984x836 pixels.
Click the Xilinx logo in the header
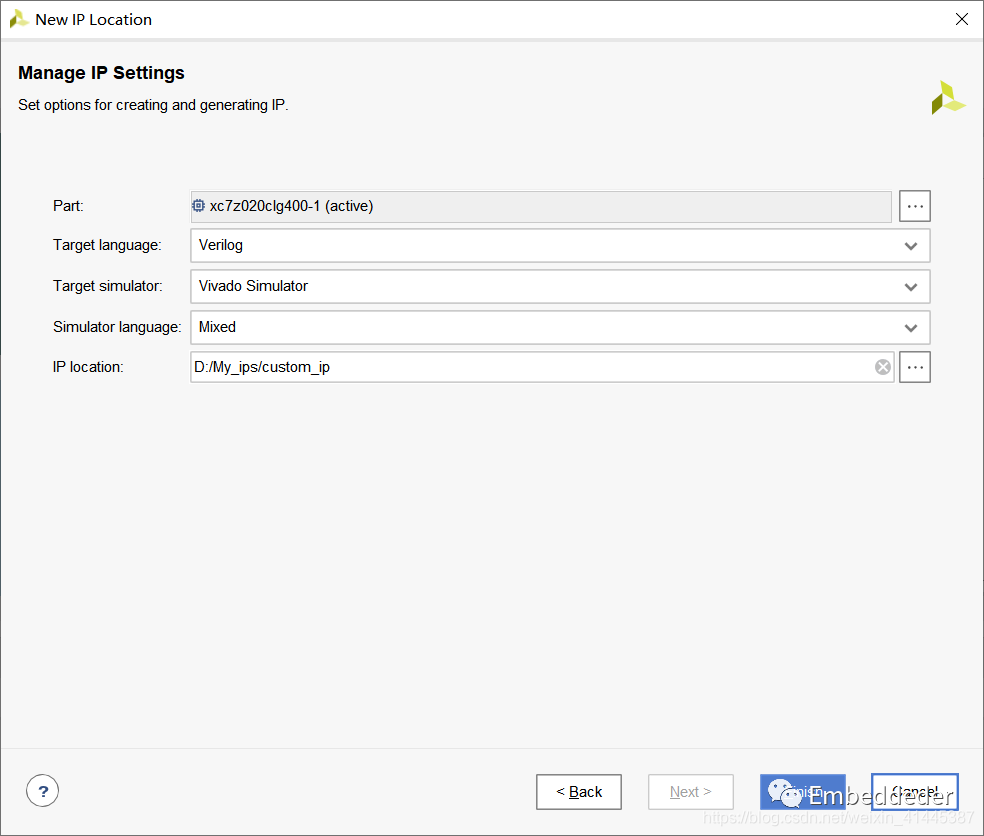(947, 98)
